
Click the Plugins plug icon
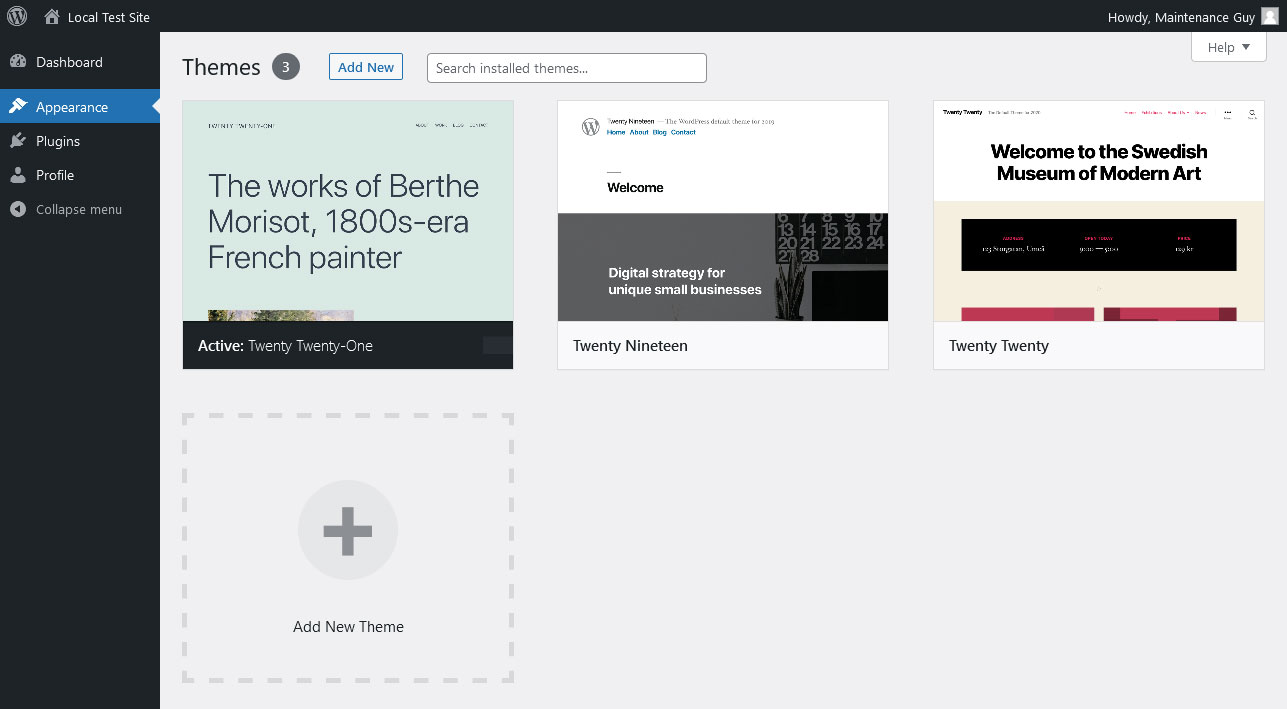pos(18,140)
